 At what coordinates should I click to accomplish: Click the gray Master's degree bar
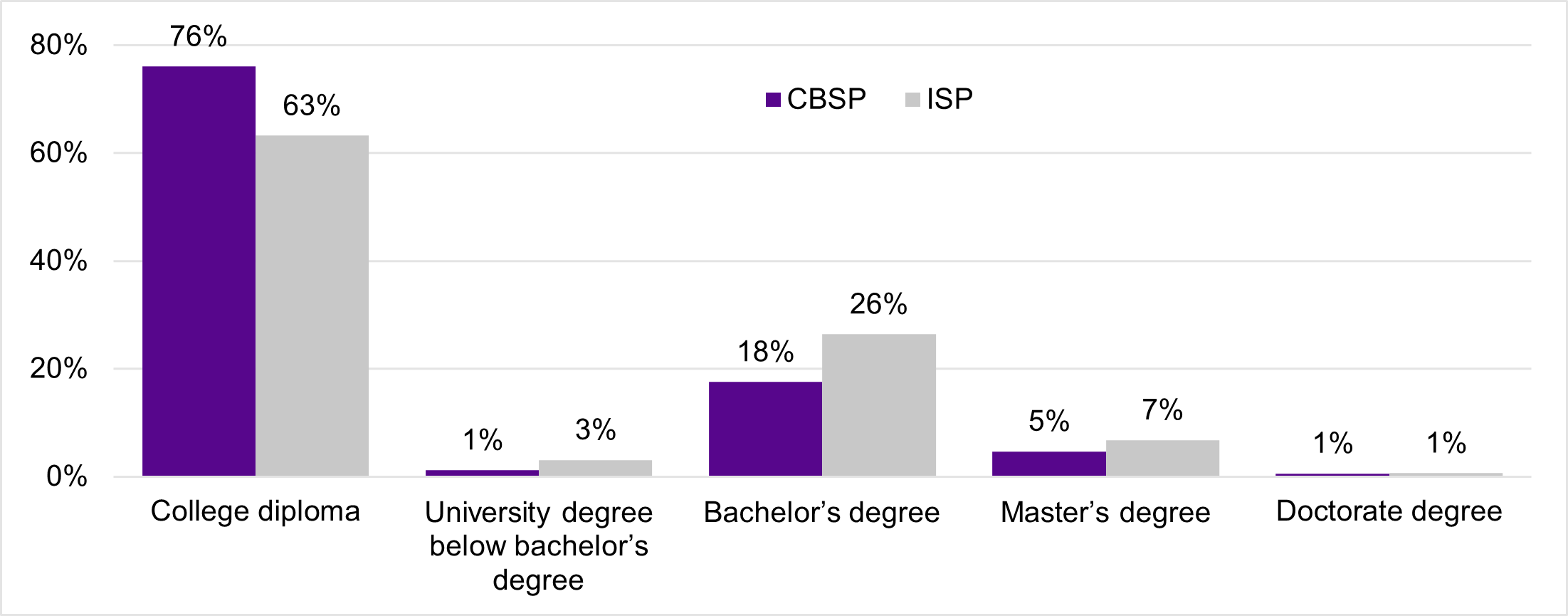pos(1162,458)
